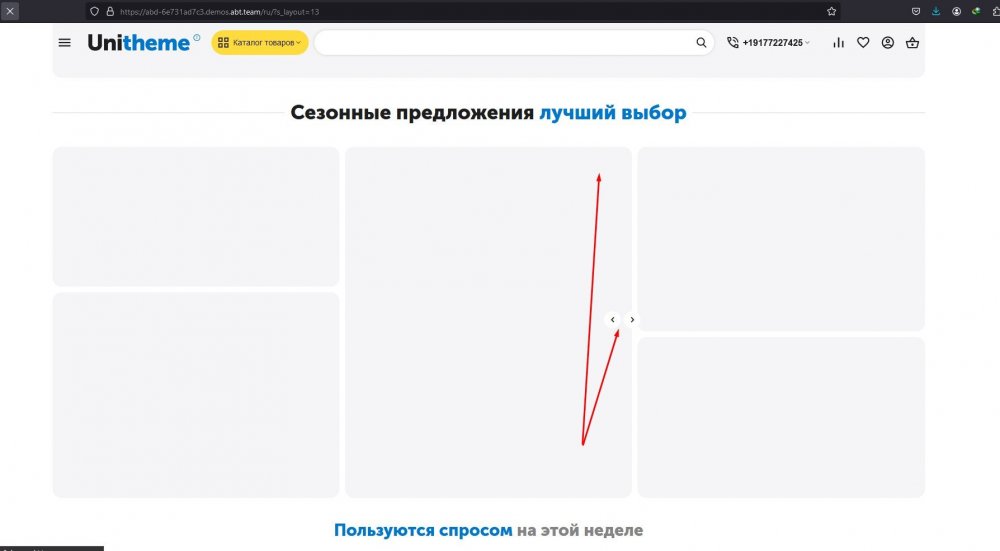
Task: Open the Firefox account icon in toolbar
Action: (956, 11)
